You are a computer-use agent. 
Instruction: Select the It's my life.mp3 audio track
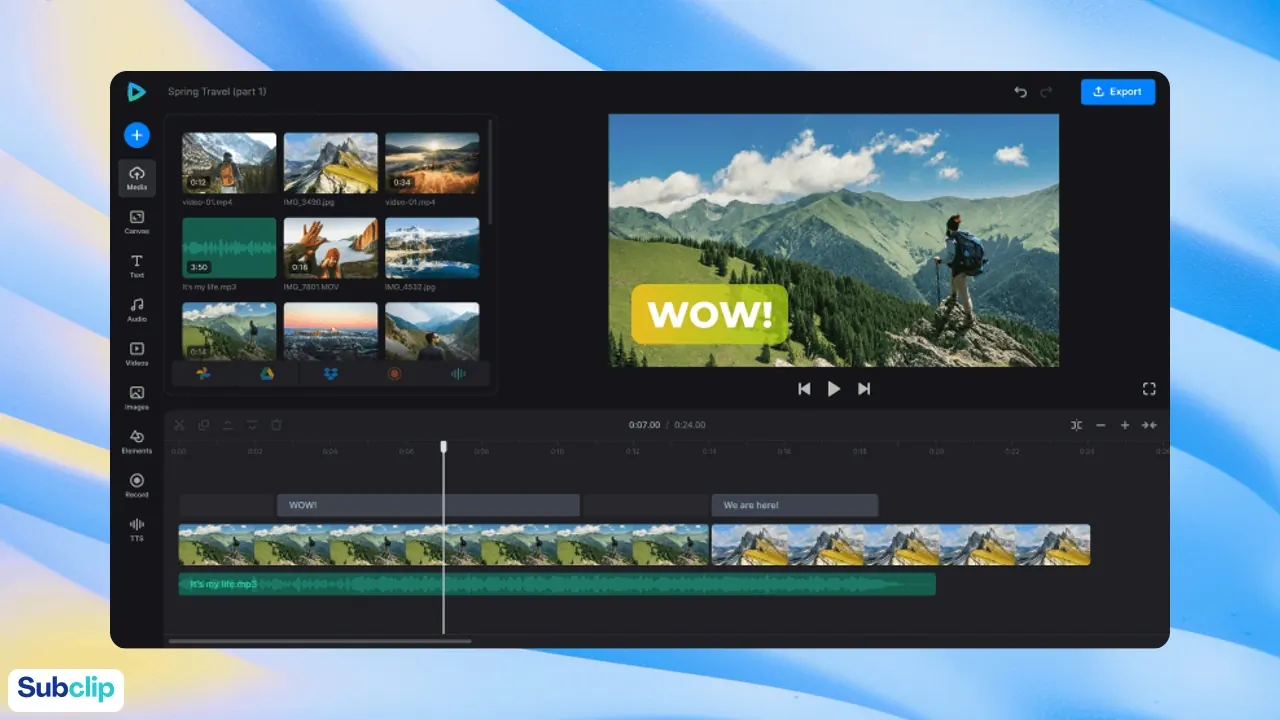click(557, 584)
